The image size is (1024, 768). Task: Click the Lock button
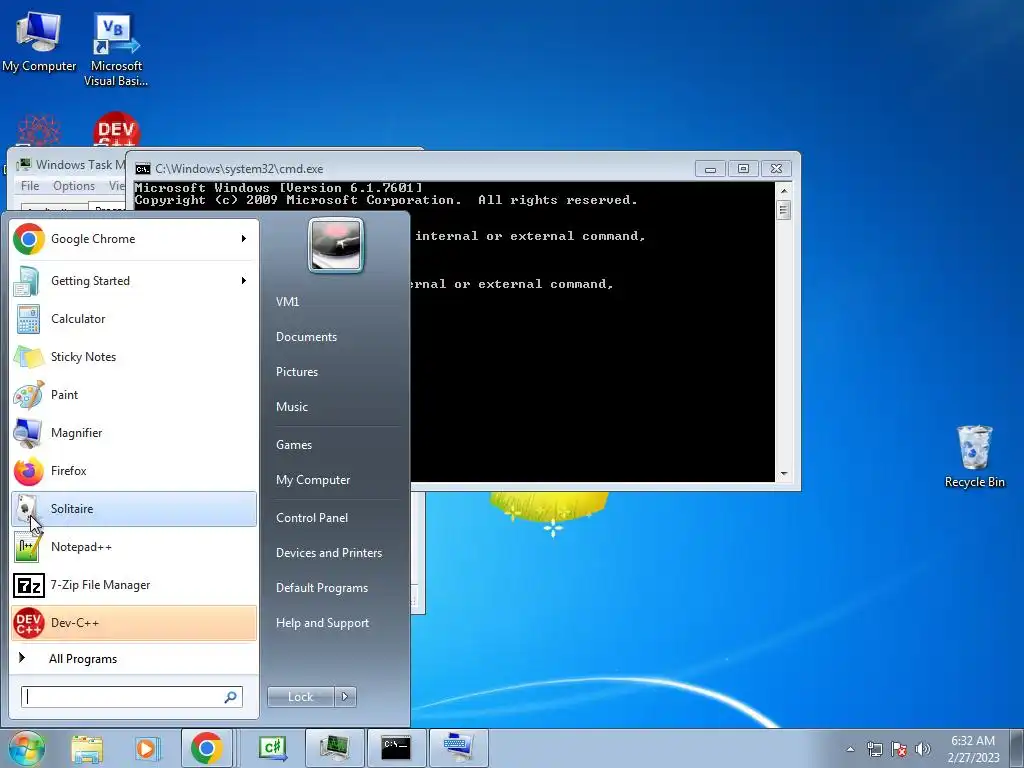[x=301, y=697]
